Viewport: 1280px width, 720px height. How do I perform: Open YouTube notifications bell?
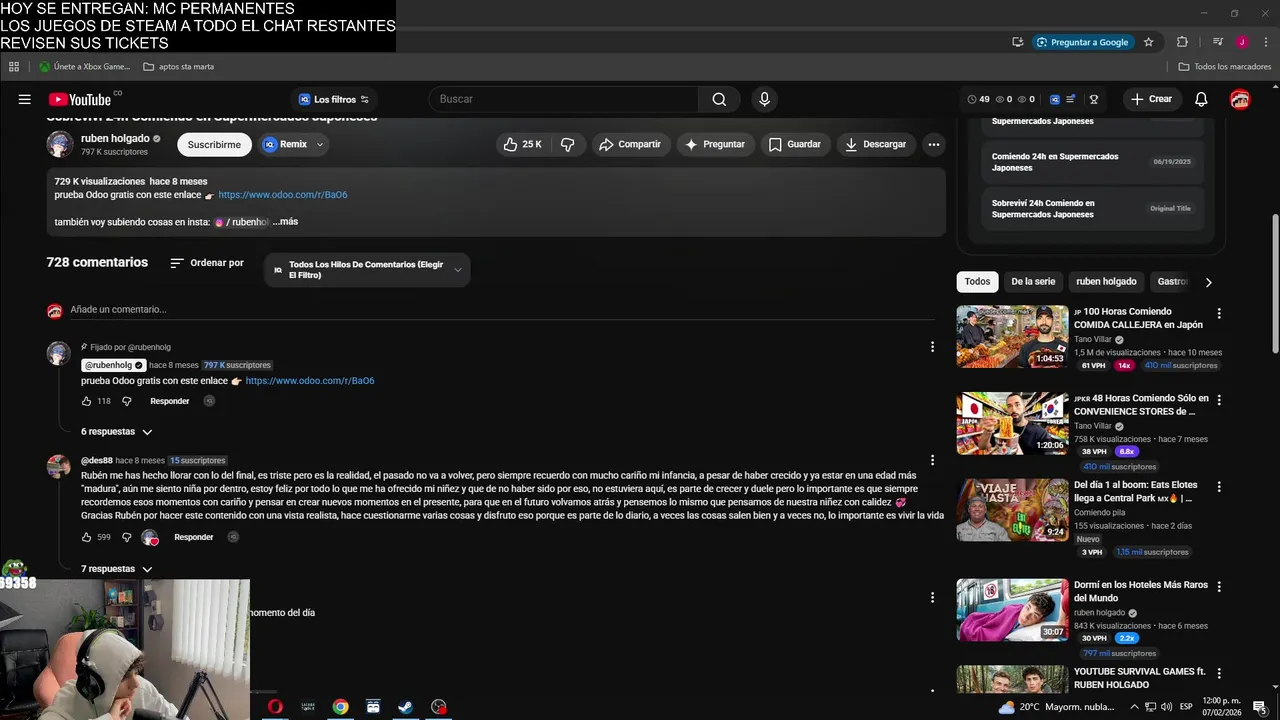point(1201,99)
